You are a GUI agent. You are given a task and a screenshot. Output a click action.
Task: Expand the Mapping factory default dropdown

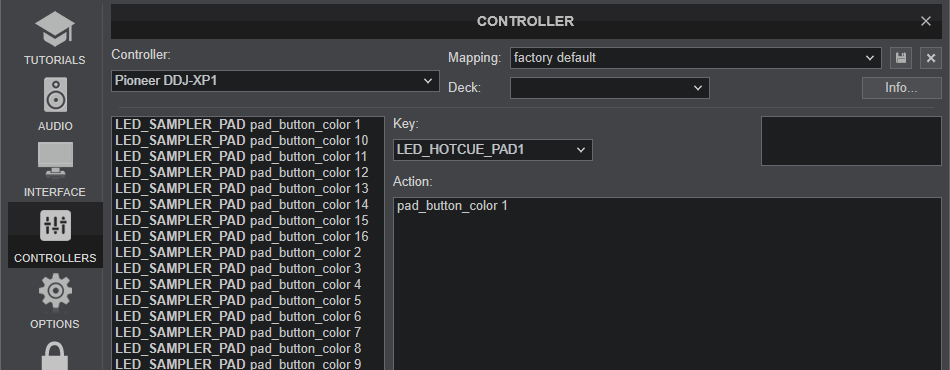(696, 58)
